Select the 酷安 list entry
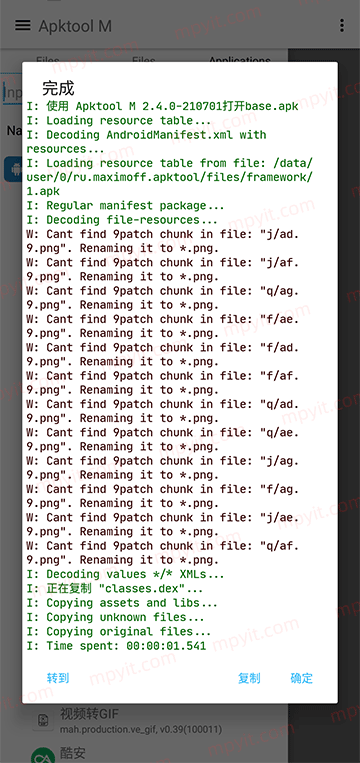This screenshot has height=763, width=360. [x=161, y=753]
